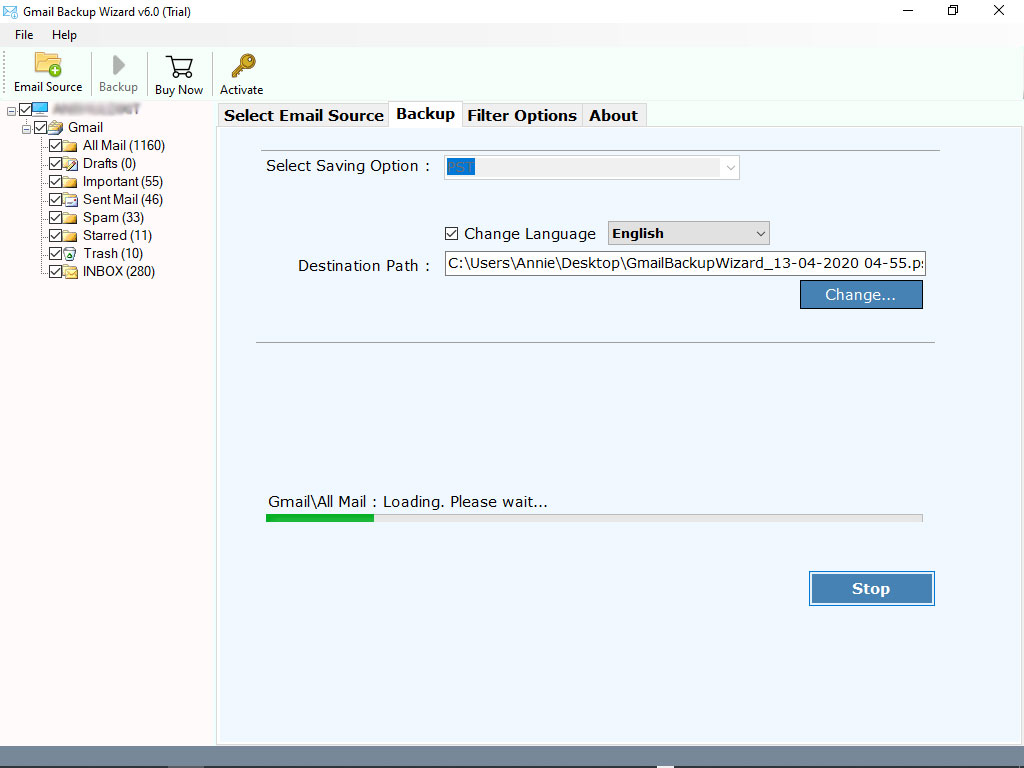Image resolution: width=1024 pixels, height=768 pixels.
Task: Select the INBOX (280) row
Action: 118,271
